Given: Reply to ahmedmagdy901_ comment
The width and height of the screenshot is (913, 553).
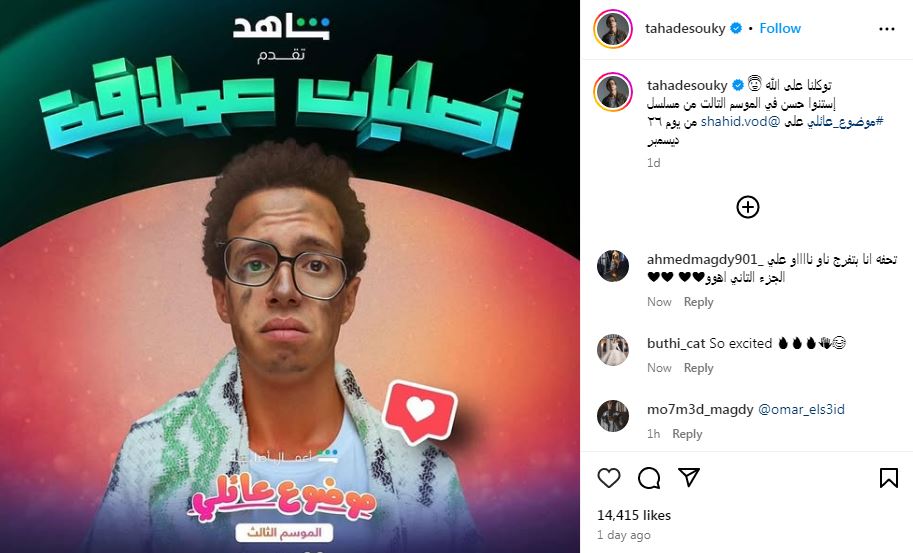Looking at the screenshot, I should pyautogui.click(x=698, y=302).
